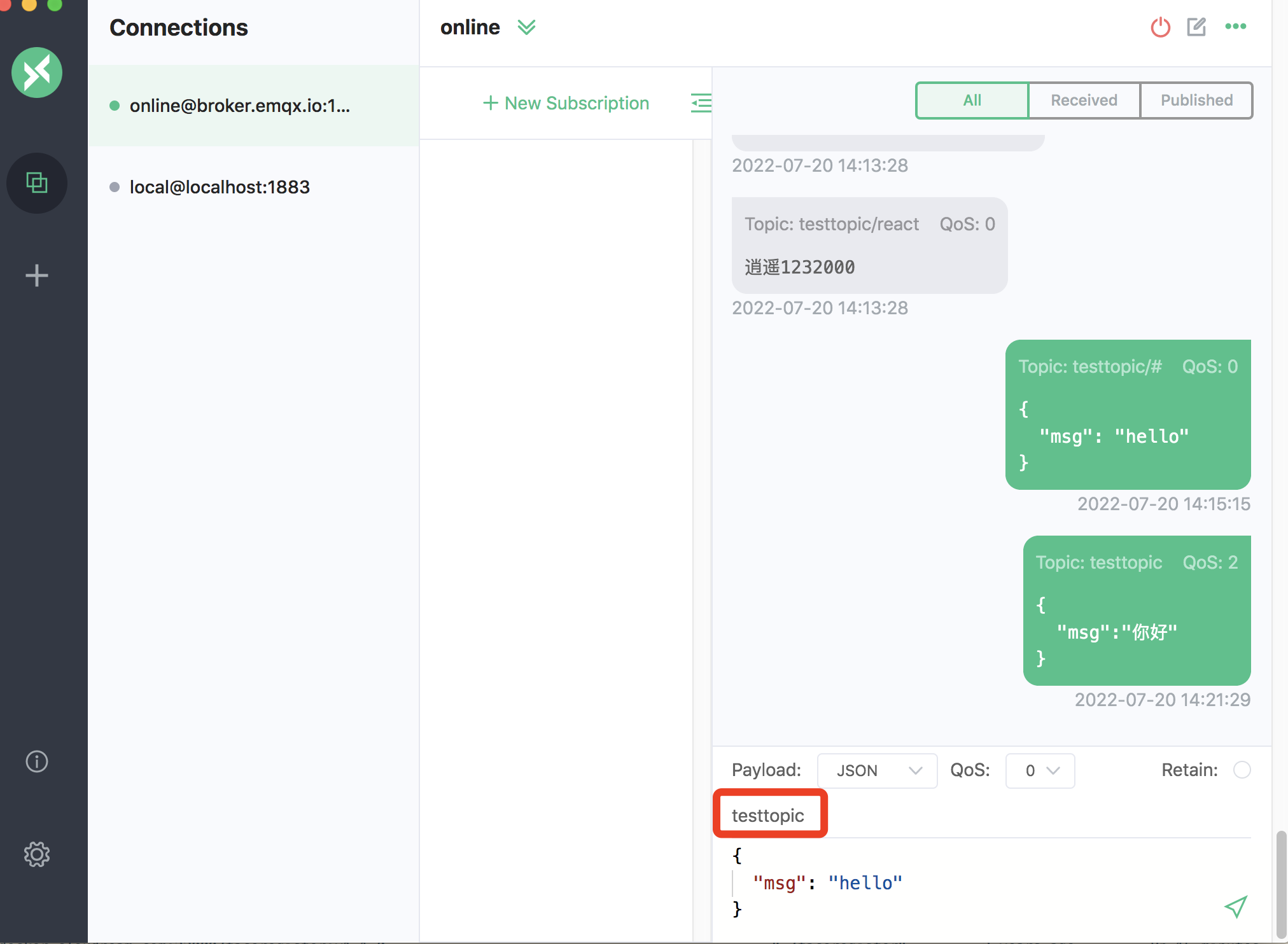Collapse the subscription list panel icon
The width and height of the screenshot is (1288, 944).
click(x=701, y=103)
